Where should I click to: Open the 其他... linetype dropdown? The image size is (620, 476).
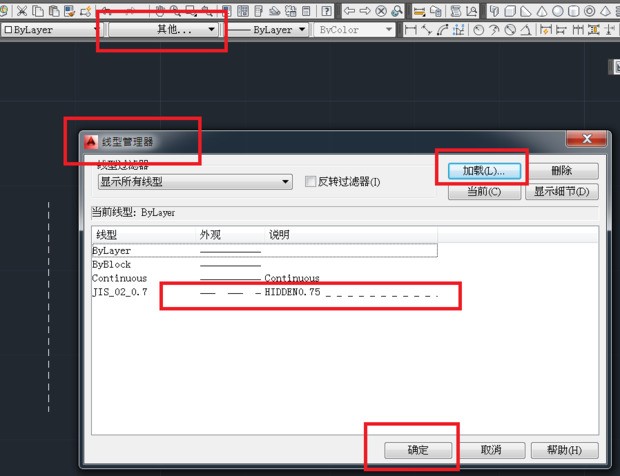click(x=163, y=30)
